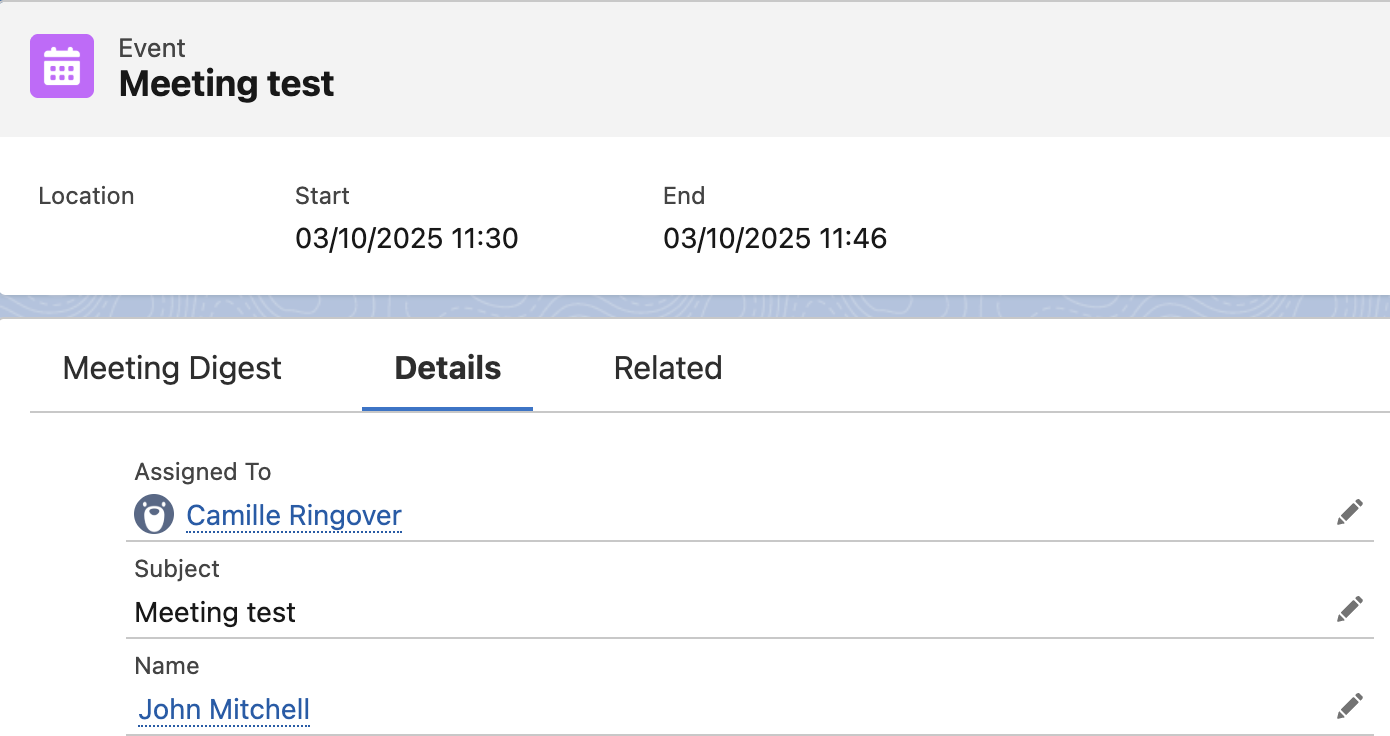Follow the John Mitchell name link
The image size is (1390, 736).
(224, 709)
